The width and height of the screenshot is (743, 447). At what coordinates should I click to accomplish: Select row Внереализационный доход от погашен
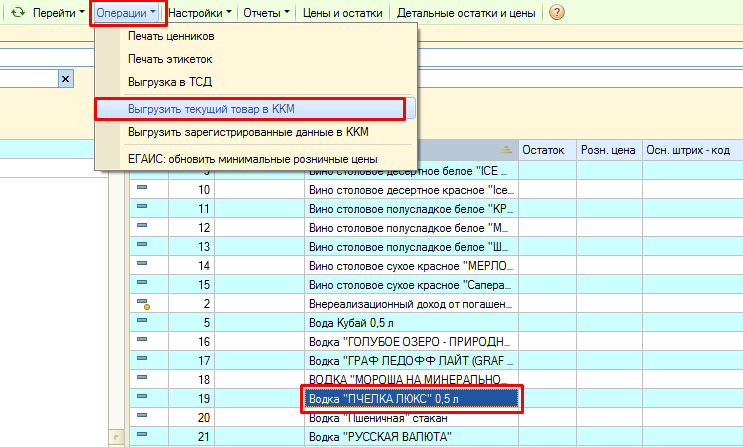(411, 304)
